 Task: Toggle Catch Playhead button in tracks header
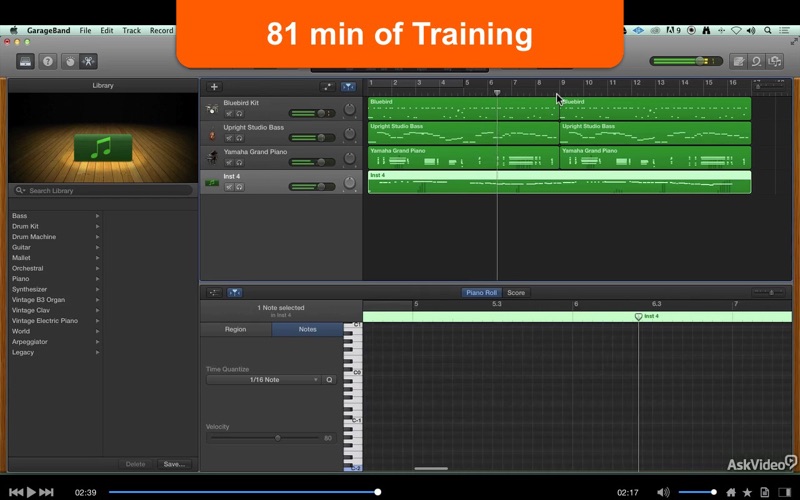tap(348, 87)
